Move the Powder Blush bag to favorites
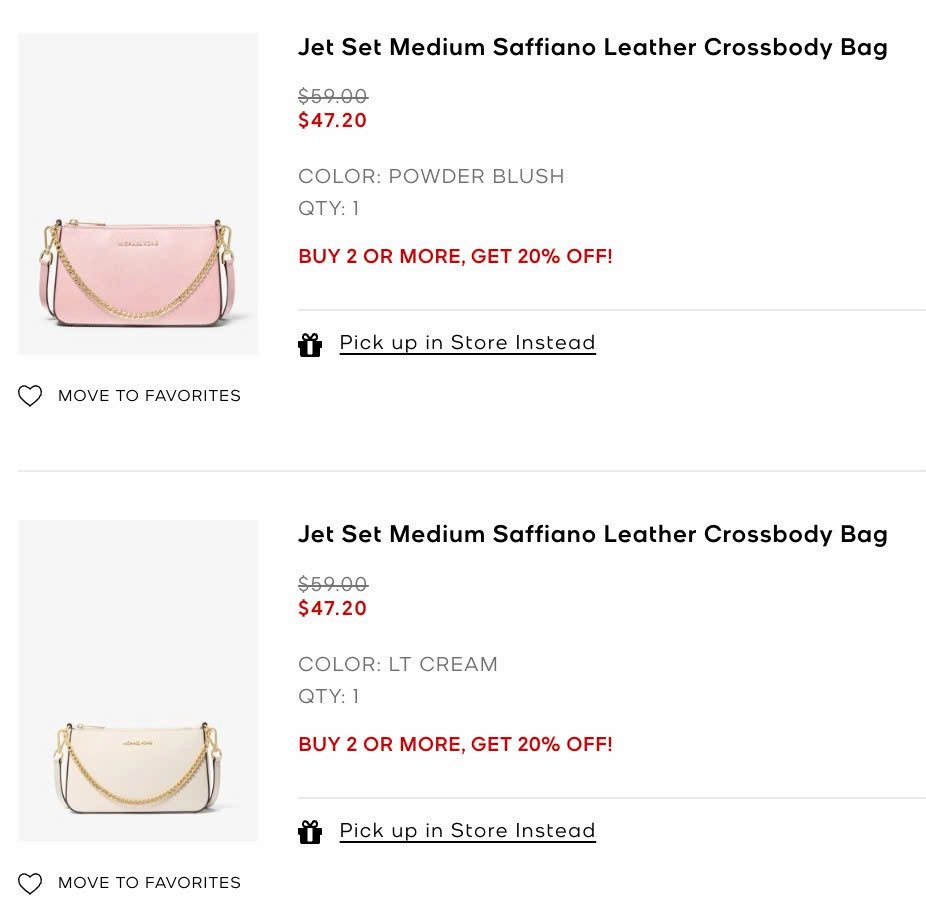This screenshot has width=926, height=922. click(x=149, y=396)
